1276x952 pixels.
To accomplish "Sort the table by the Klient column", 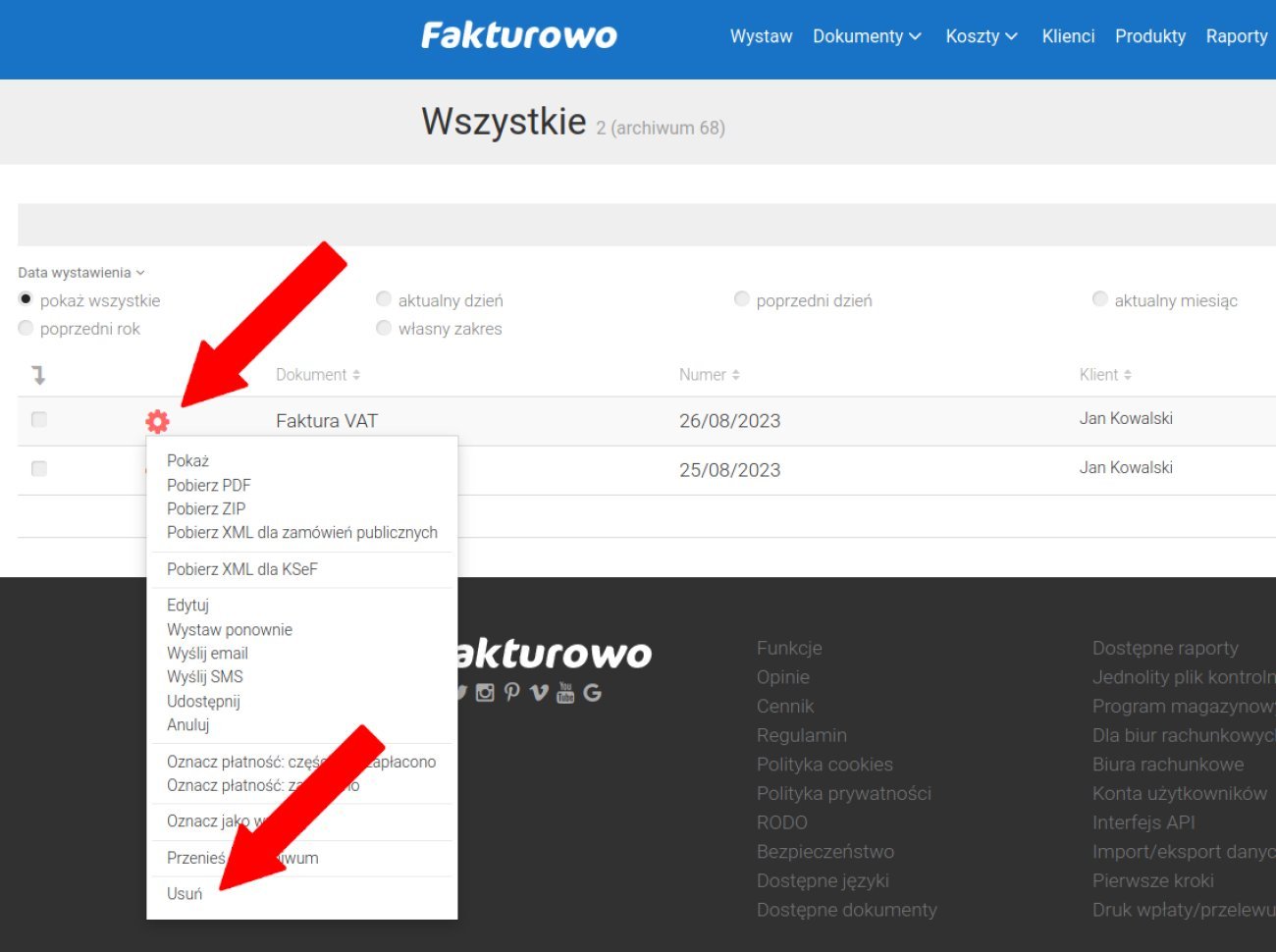I will (x=1106, y=375).
